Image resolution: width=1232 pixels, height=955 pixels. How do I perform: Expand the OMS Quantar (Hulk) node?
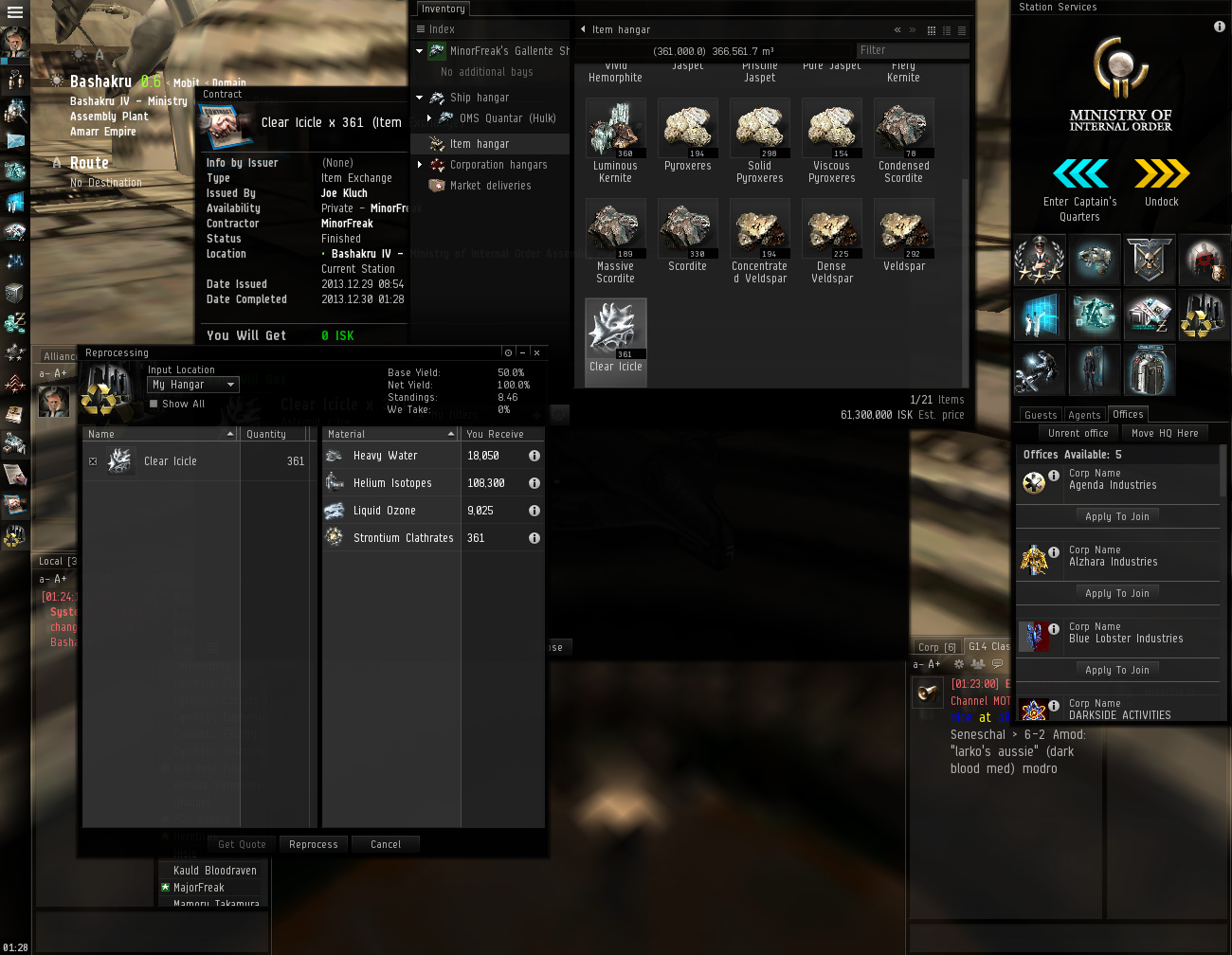(x=429, y=118)
